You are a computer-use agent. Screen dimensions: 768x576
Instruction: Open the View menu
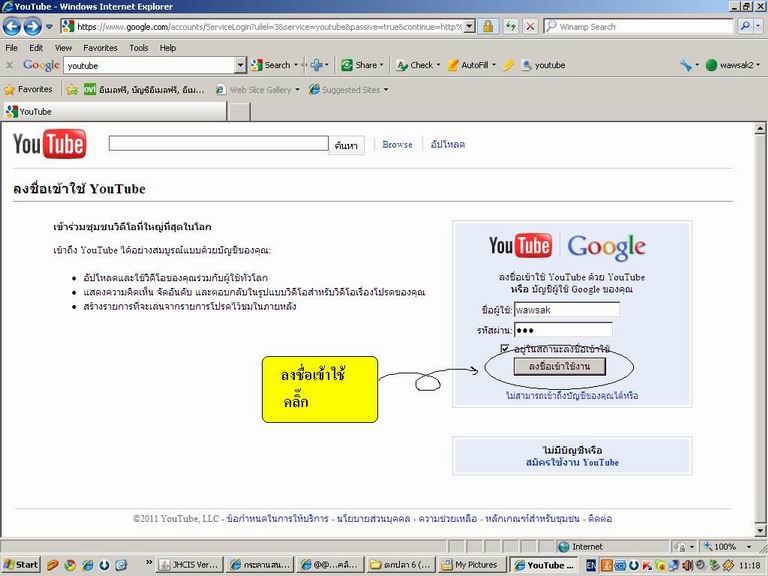click(x=63, y=48)
